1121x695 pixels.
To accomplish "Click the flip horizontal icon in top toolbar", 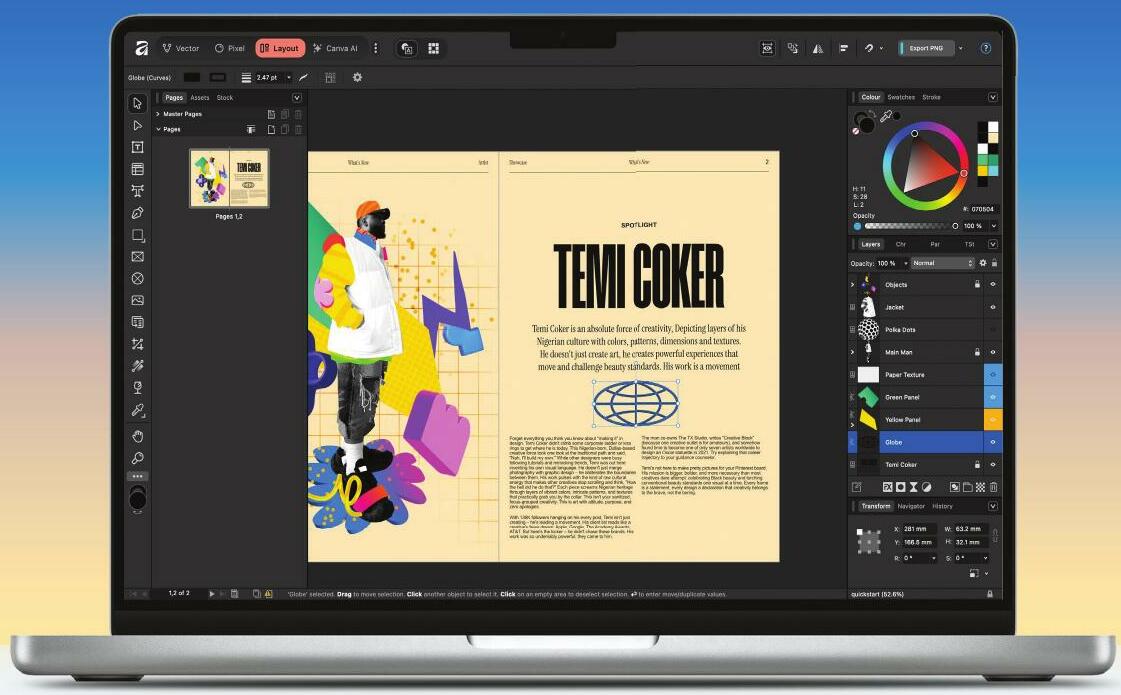I will click(818, 49).
